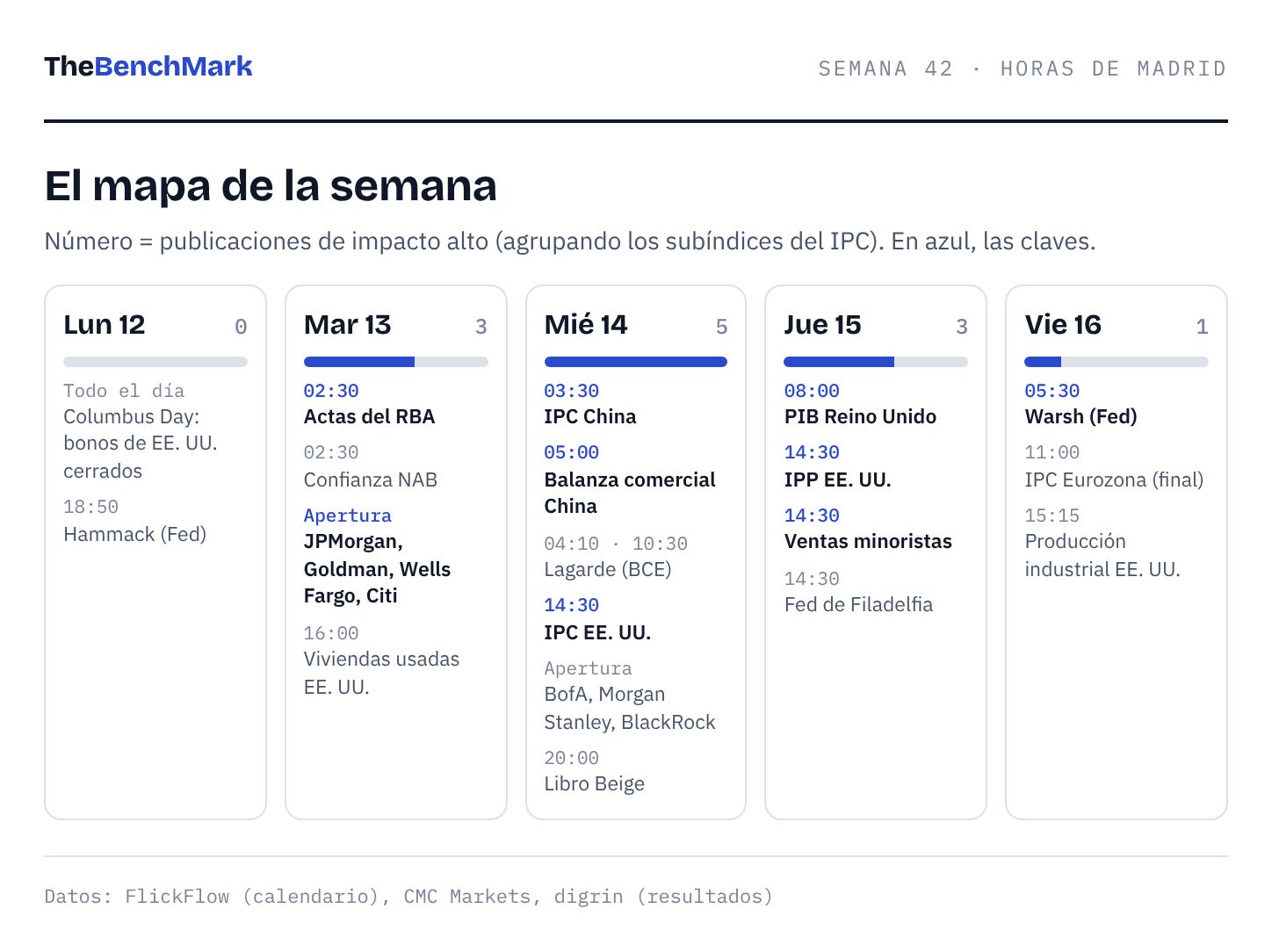Screen dimensions: 1272x952
Task: Select the 'Libro Beige' event
Action: (595, 783)
